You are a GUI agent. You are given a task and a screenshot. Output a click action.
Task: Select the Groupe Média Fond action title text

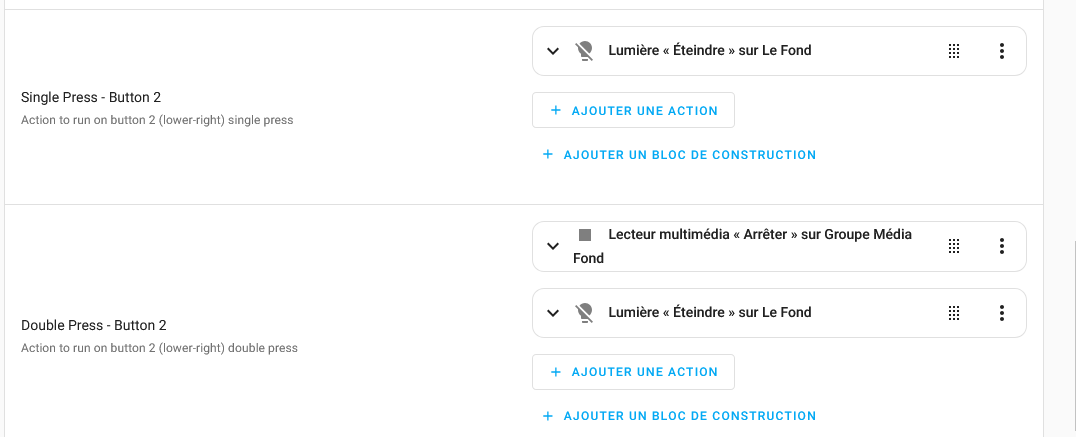(x=759, y=235)
